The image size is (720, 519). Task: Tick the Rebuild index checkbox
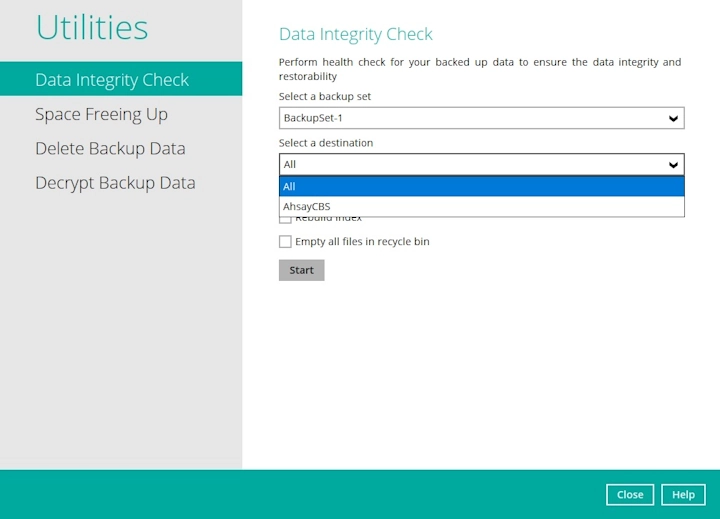point(285,219)
